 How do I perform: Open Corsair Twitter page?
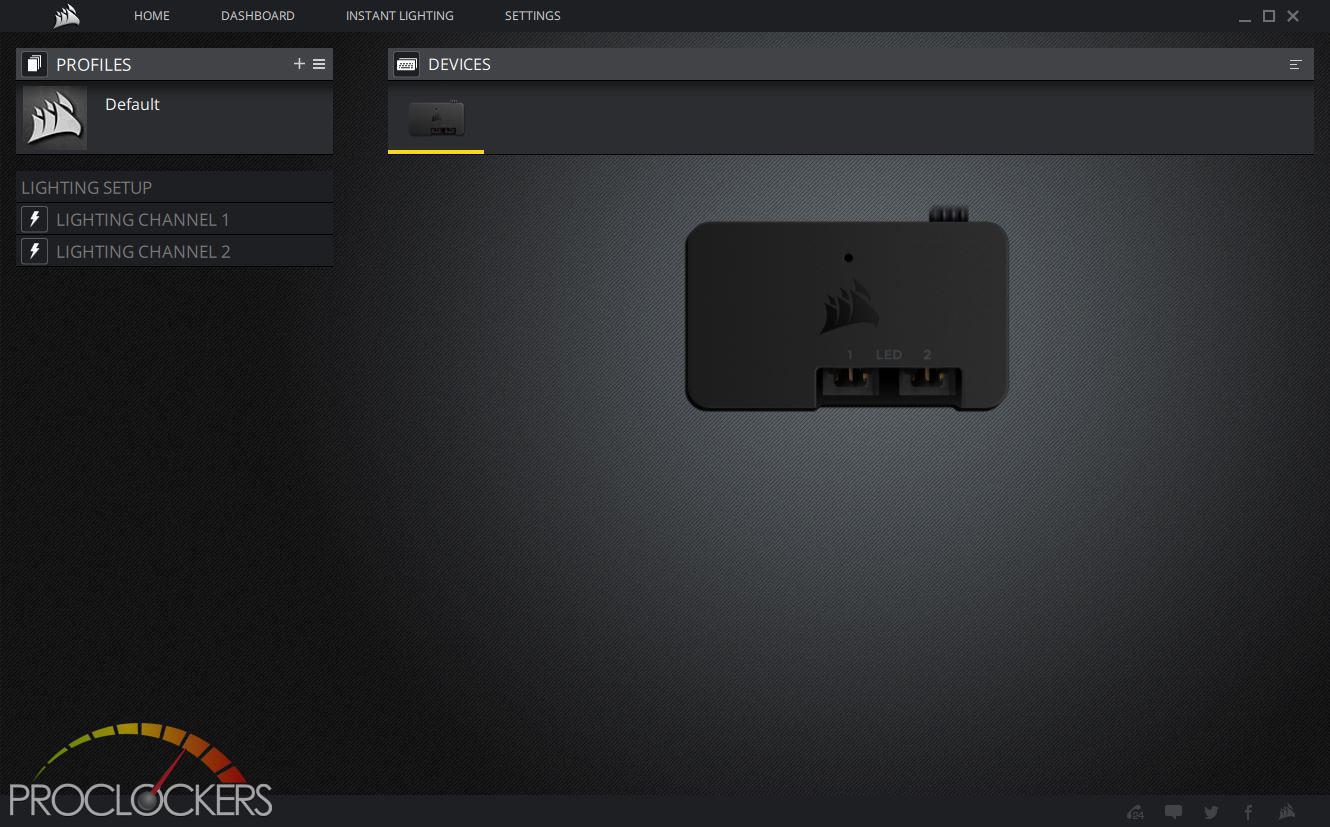tap(1211, 812)
